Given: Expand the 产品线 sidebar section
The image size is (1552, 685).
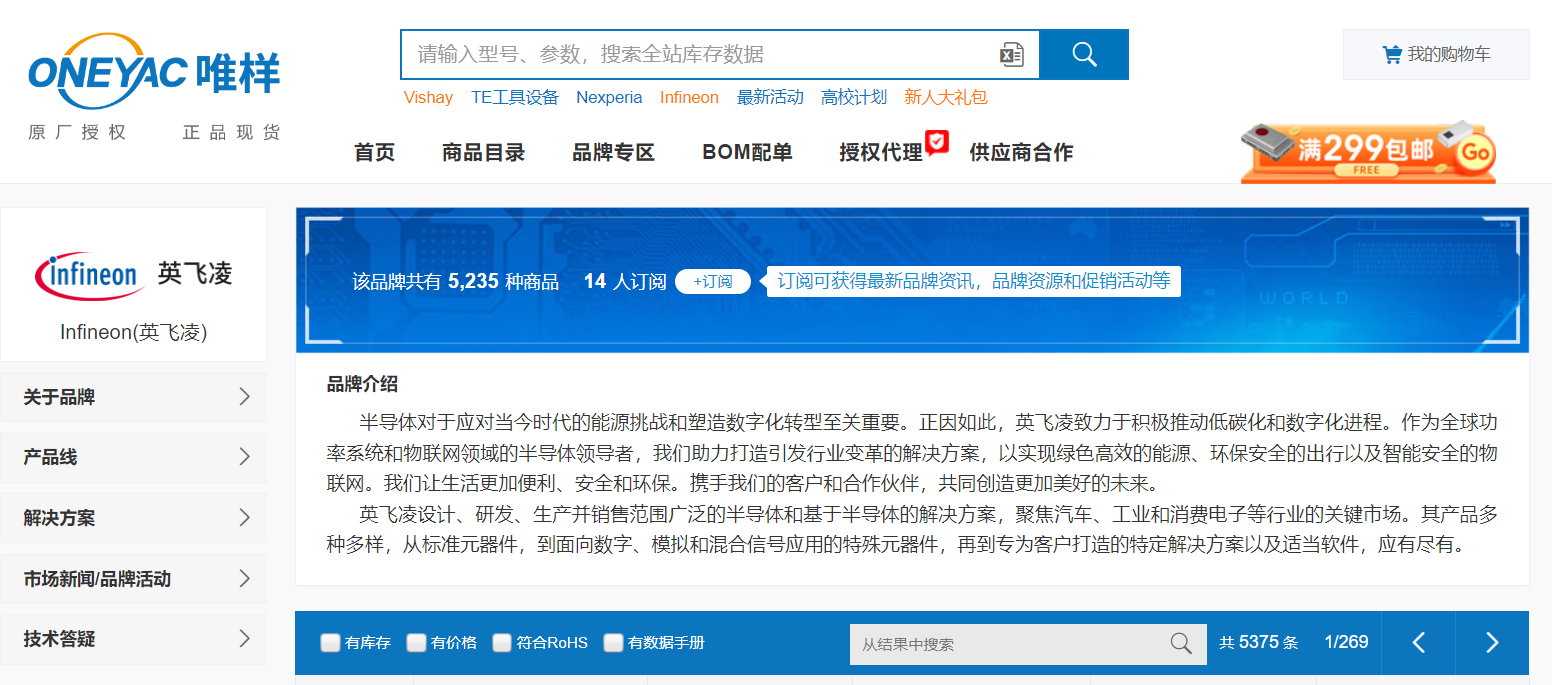Looking at the screenshot, I should click(133, 457).
